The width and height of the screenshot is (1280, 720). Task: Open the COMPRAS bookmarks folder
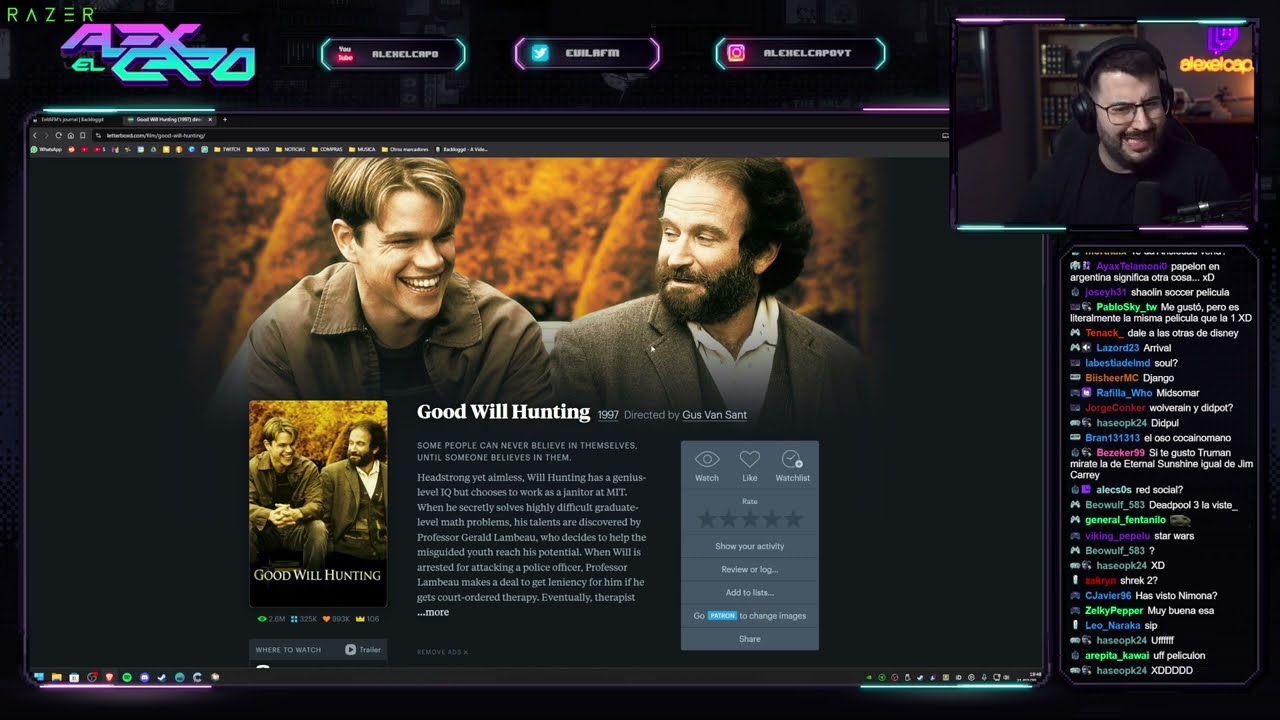click(327, 149)
